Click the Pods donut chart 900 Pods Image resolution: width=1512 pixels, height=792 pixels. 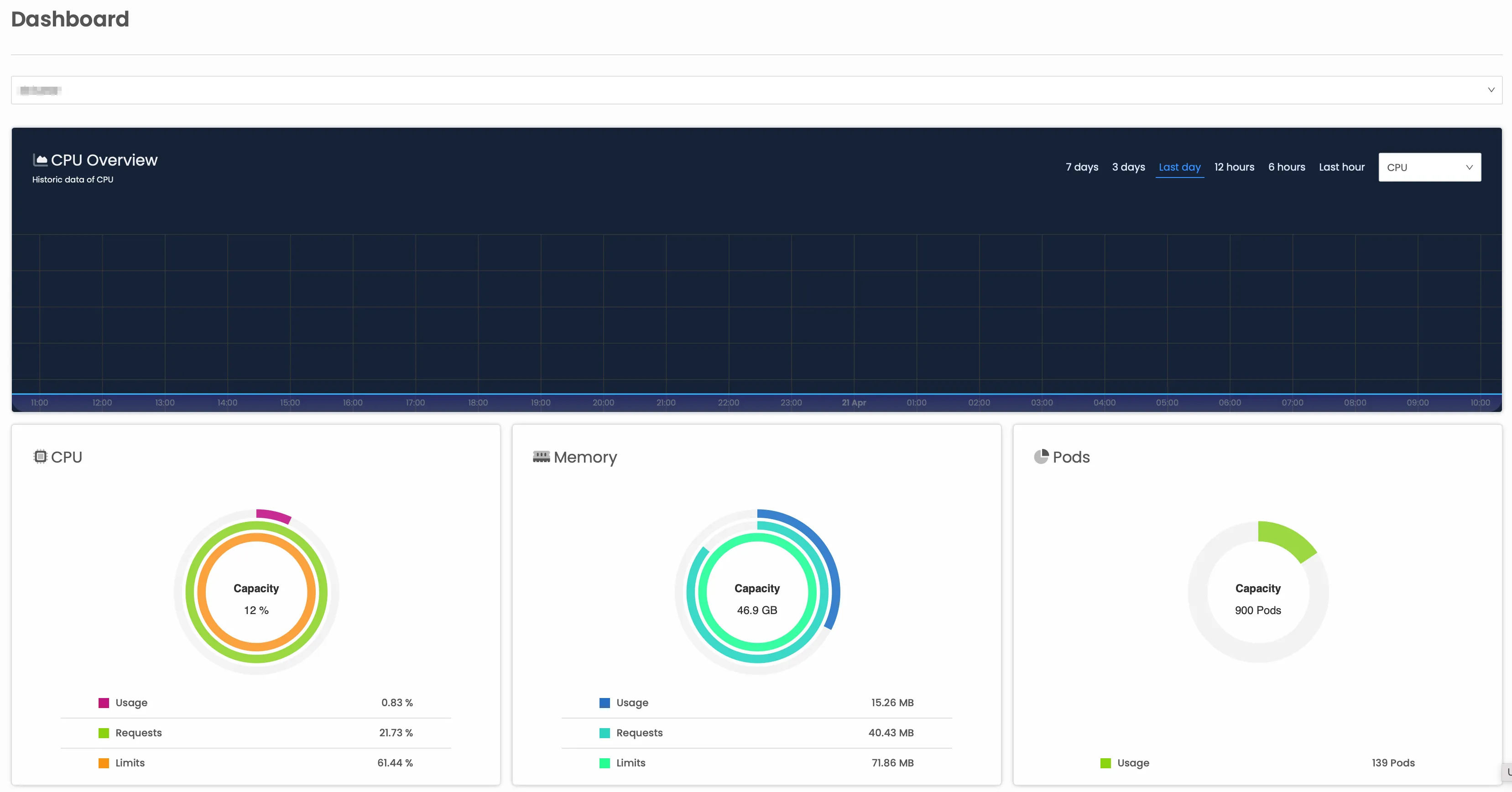click(1258, 592)
